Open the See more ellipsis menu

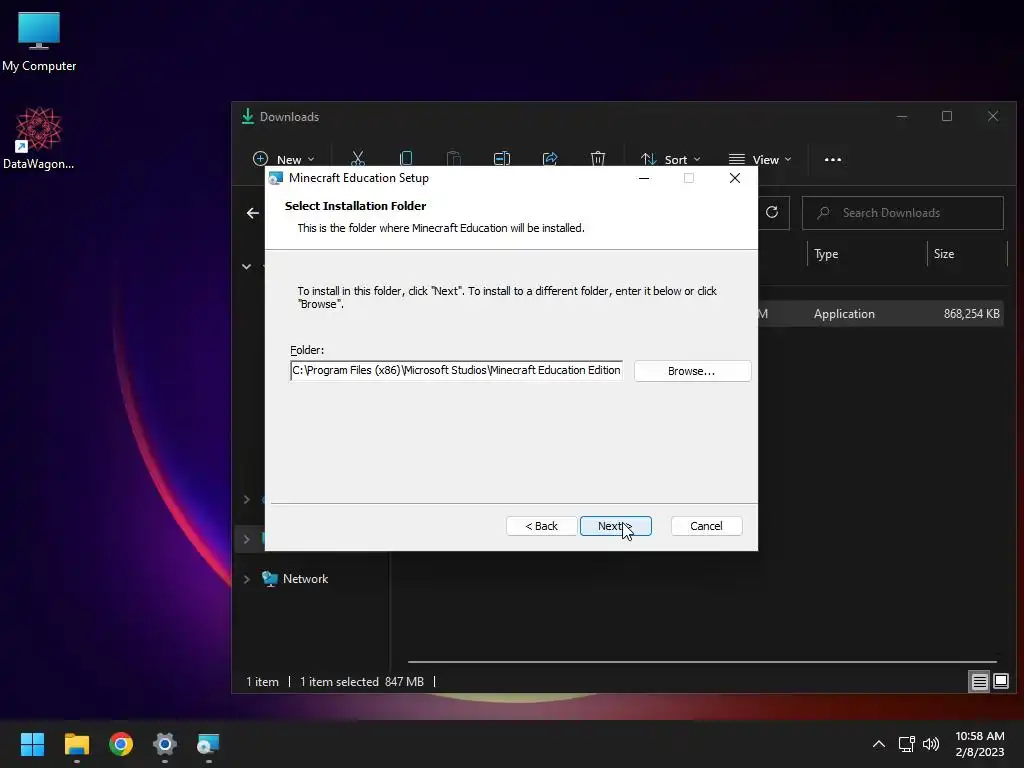click(x=833, y=159)
